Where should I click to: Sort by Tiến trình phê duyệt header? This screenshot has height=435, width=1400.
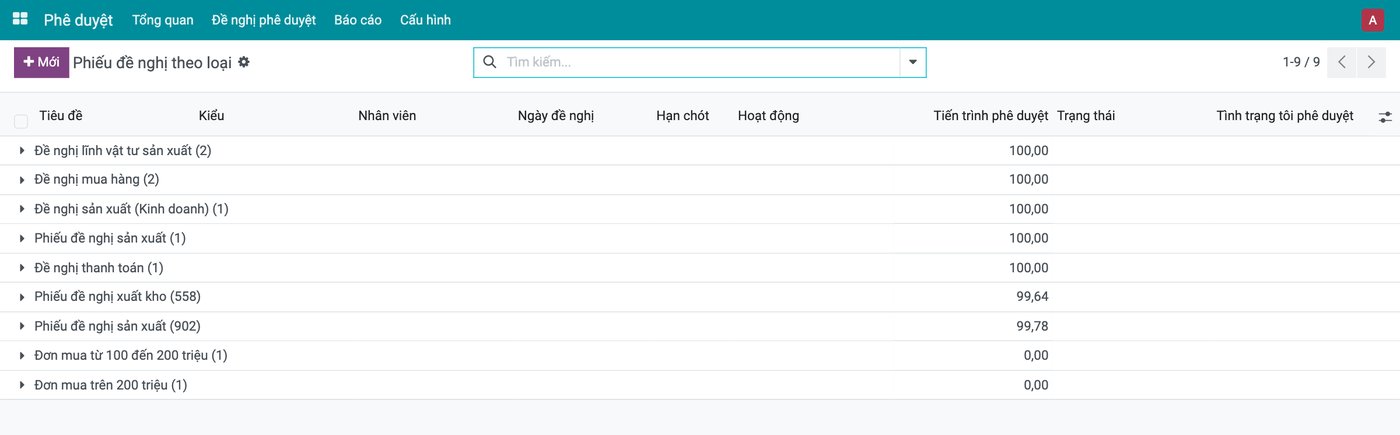(991, 116)
